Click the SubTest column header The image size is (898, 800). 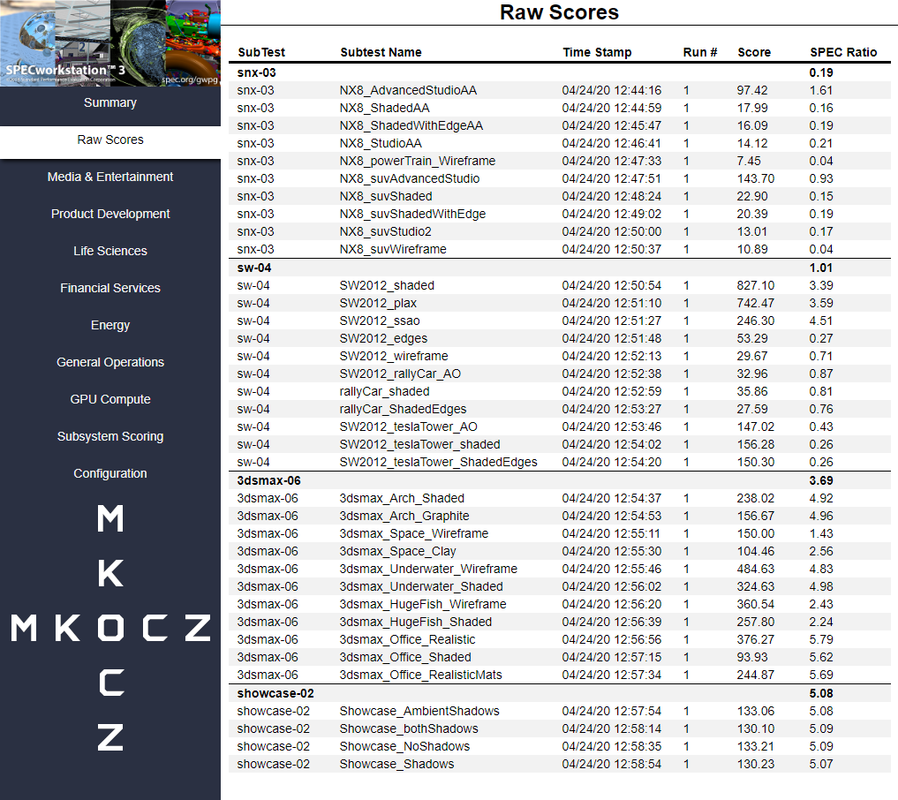point(261,52)
